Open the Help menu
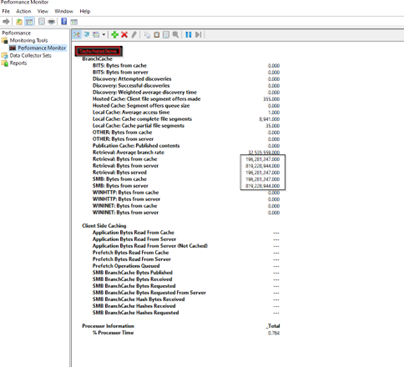Screen dimensions: 404x367 point(85,11)
